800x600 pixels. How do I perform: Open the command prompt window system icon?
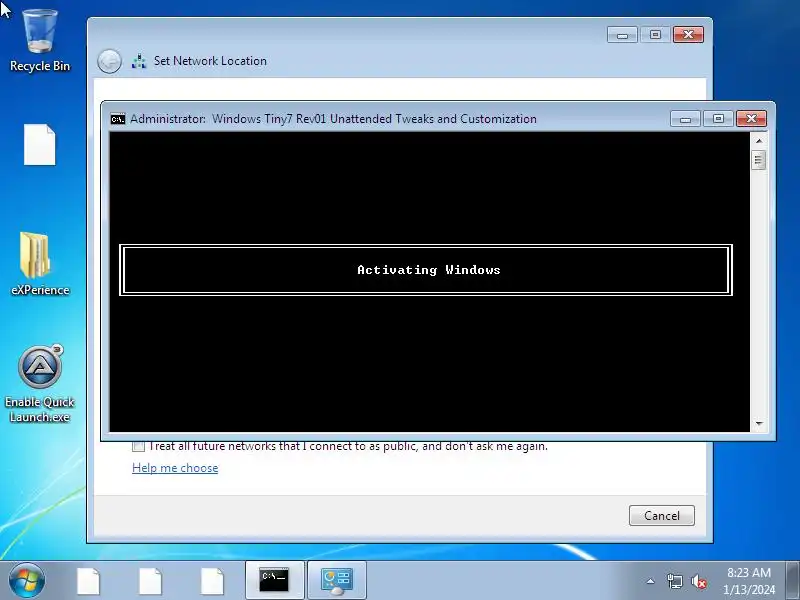click(118, 119)
